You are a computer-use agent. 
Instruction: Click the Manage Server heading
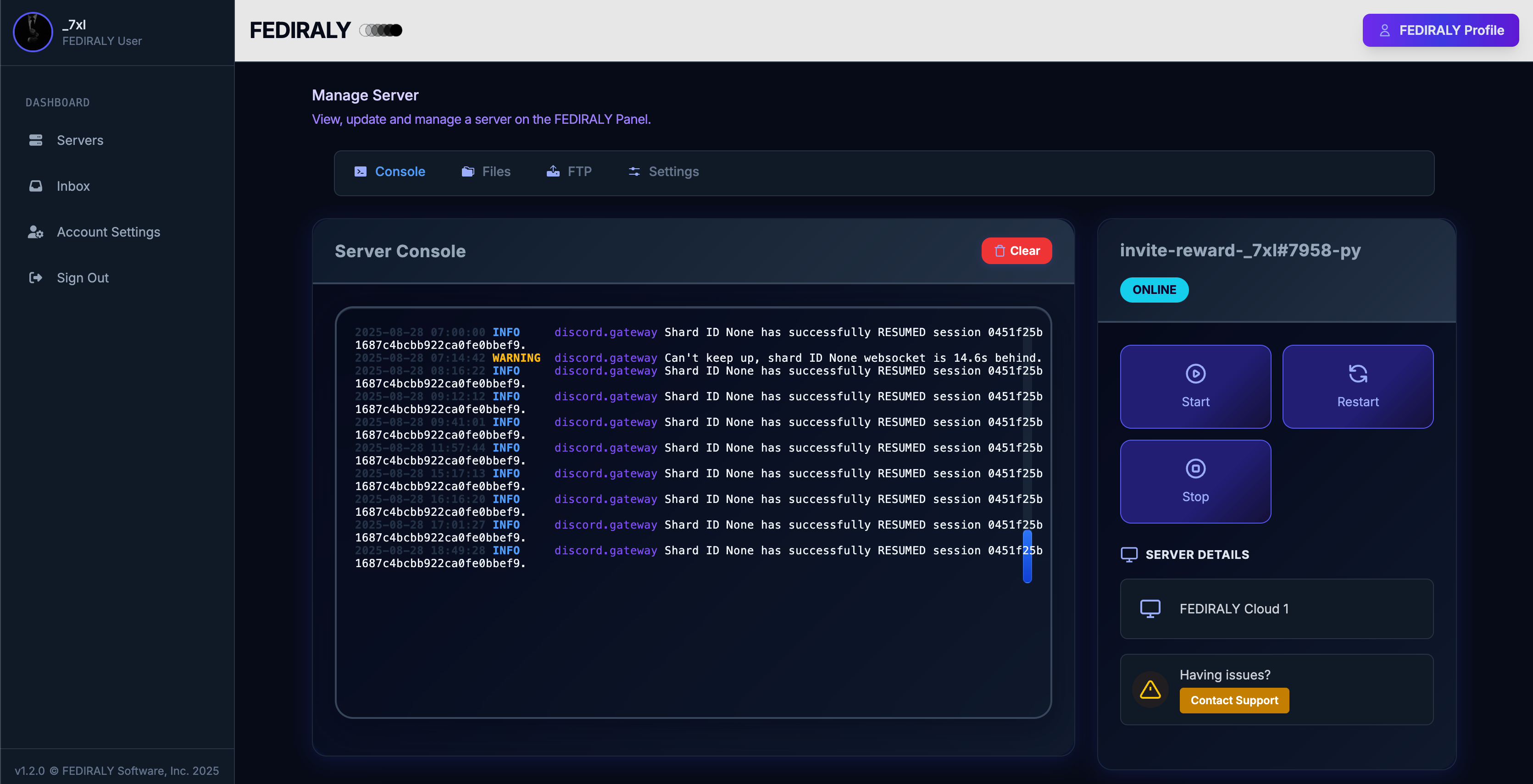coord(365,95)
